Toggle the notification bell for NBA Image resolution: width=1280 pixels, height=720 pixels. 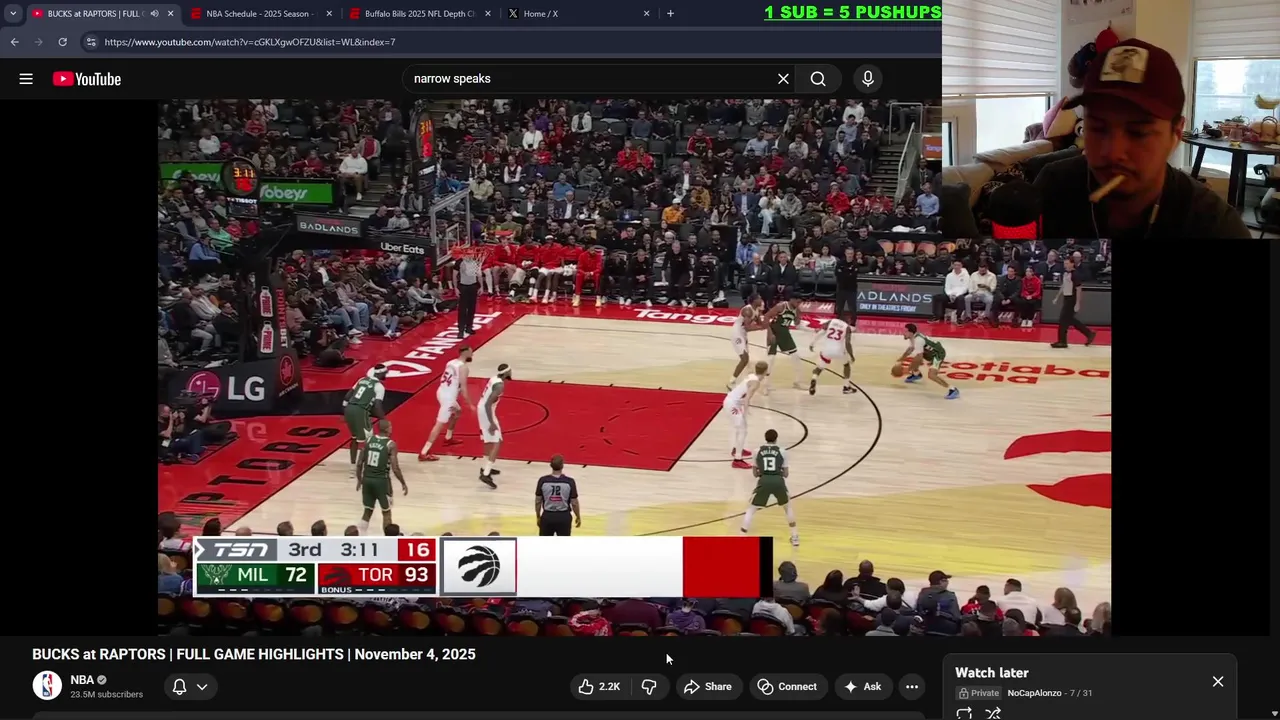click(x=179, y=686)
